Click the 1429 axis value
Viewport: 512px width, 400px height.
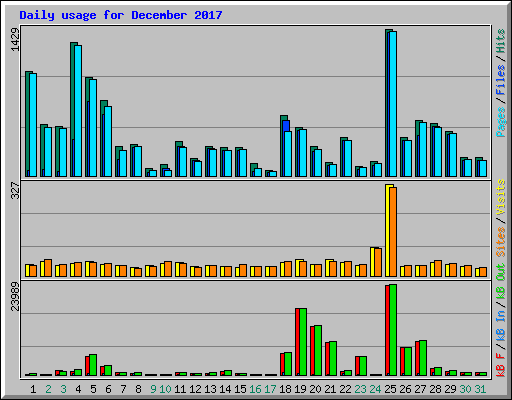click(15, 39)
